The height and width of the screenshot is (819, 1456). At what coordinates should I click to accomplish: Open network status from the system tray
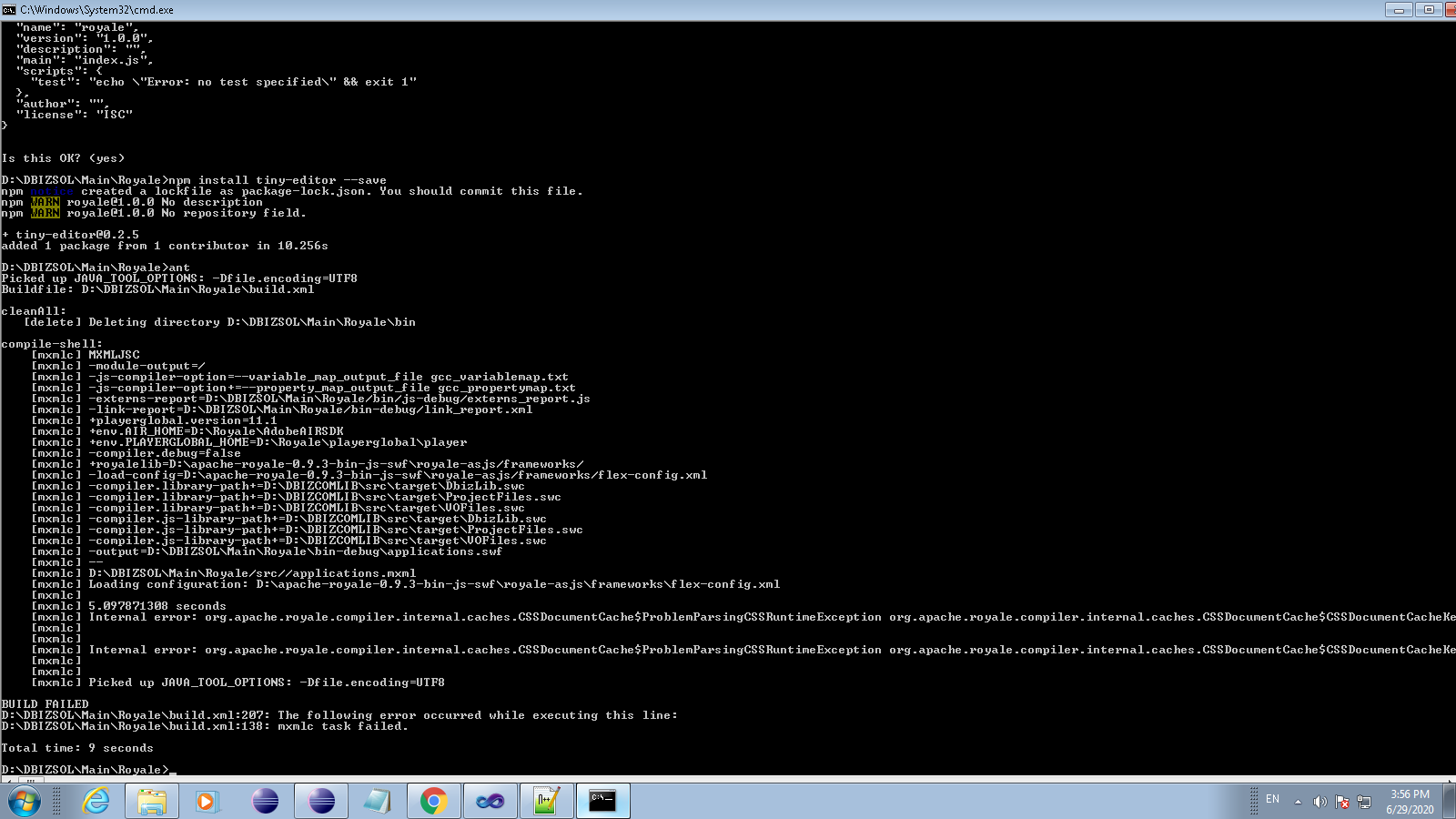1361,802
